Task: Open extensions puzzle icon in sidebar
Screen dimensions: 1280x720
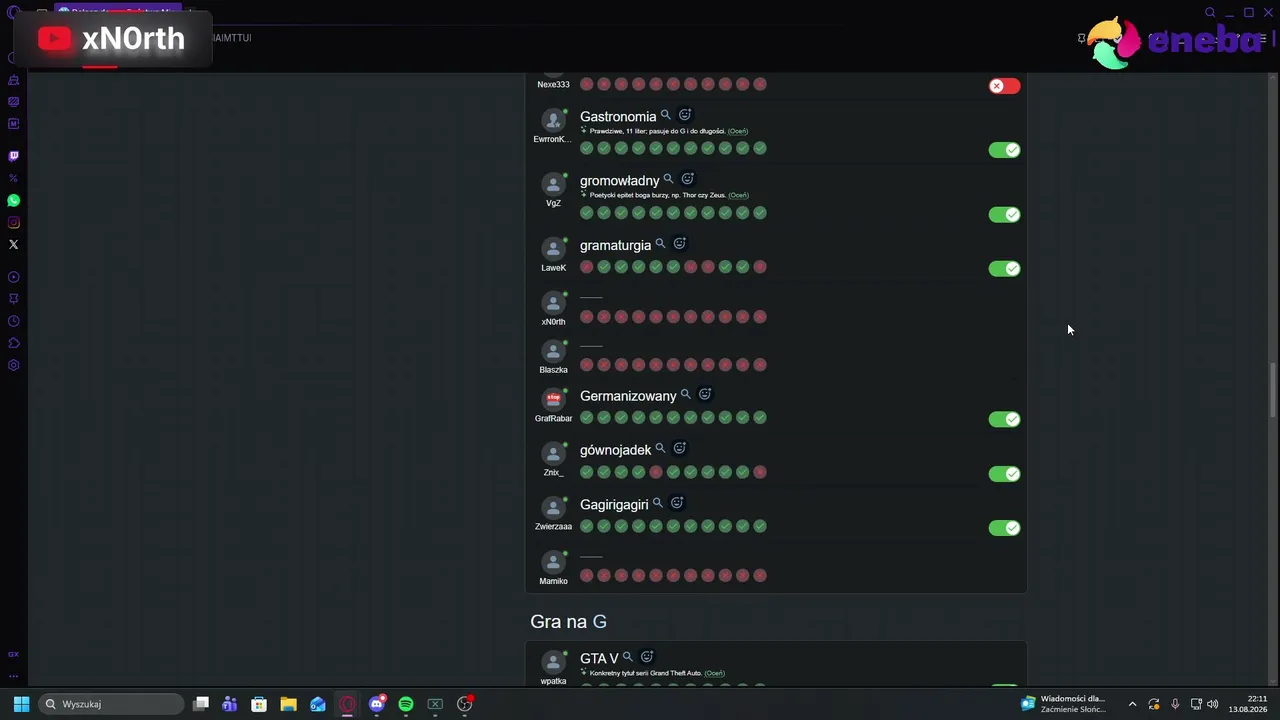Action: click(x=14, y=343)
